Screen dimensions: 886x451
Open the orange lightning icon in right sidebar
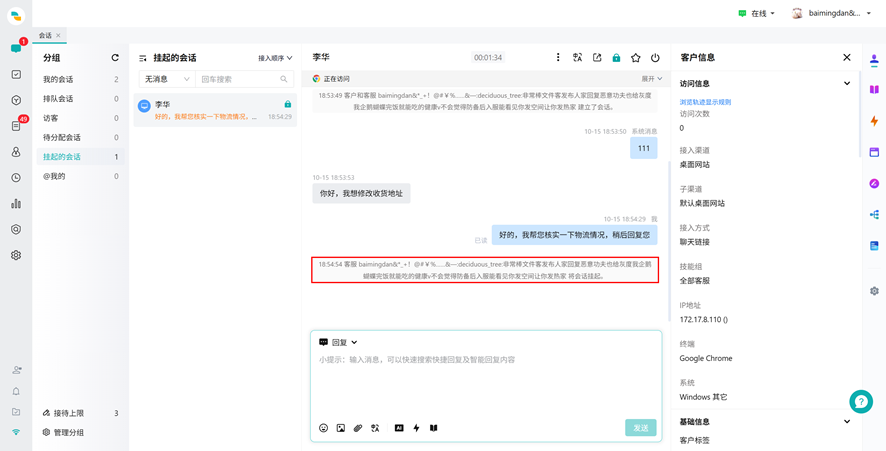click(874, 120)
